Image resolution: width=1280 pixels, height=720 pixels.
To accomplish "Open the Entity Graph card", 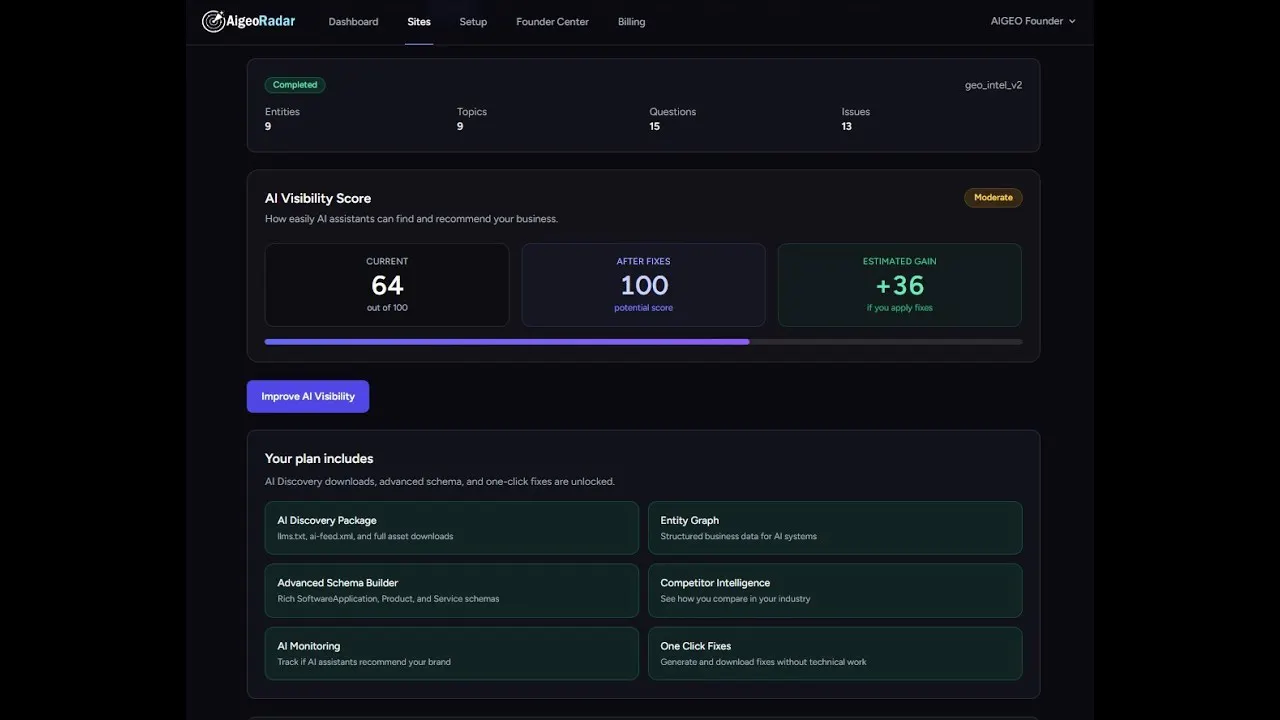I will pos(835,528).
